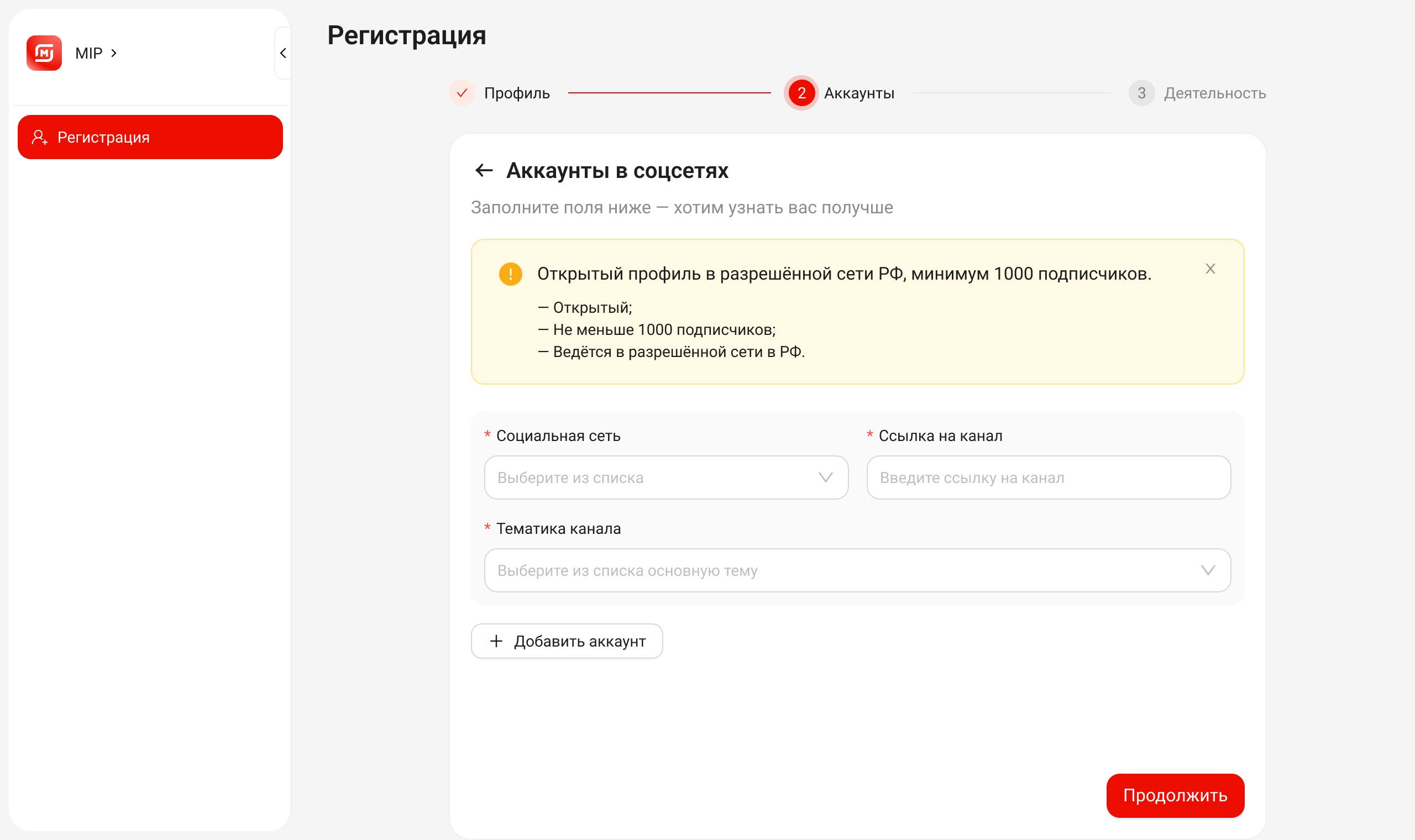Click the Профиль step checkmark icon
The image size is (1415, 840).
[x=462, y=93]
